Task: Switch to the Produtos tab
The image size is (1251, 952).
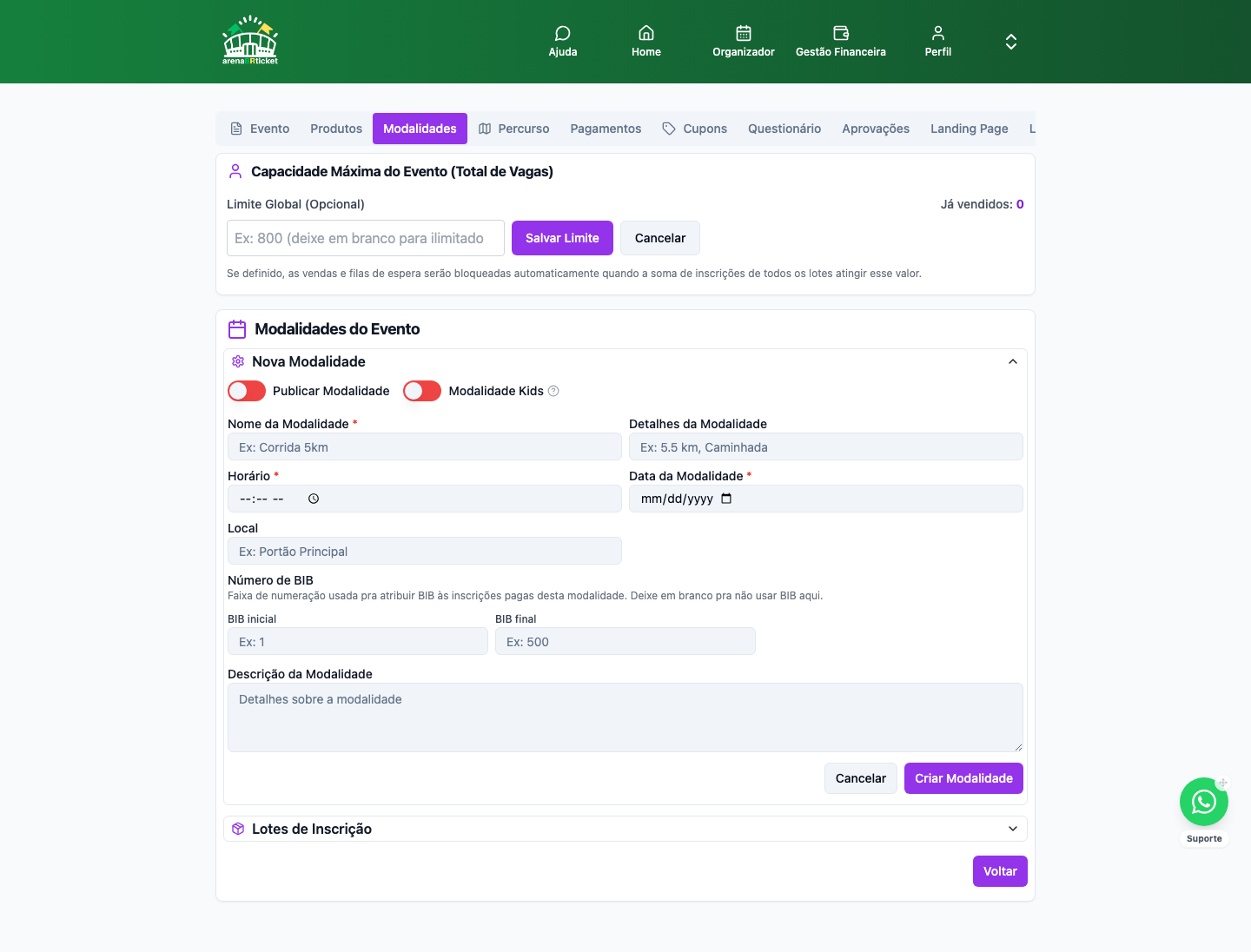Action: click(x=336, y=129)
